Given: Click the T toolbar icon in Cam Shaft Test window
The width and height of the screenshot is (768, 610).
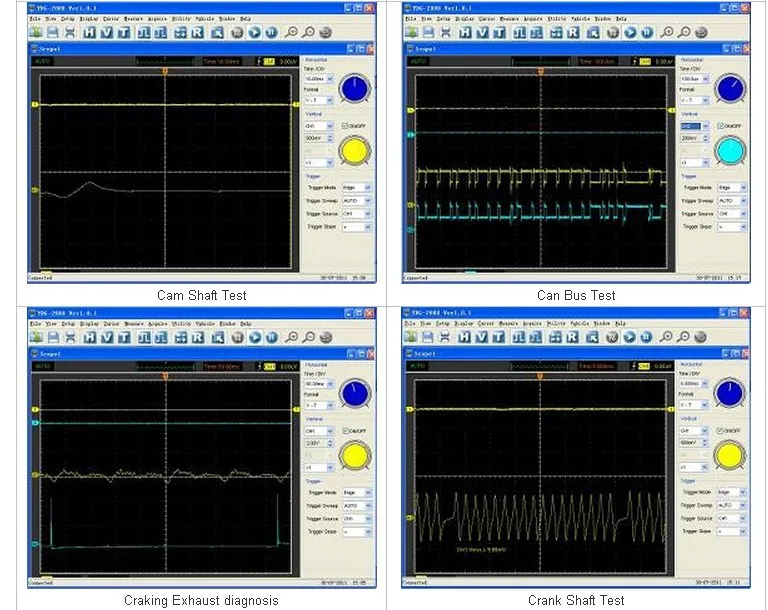Looking at the screenshot, I should coord(124,32).
